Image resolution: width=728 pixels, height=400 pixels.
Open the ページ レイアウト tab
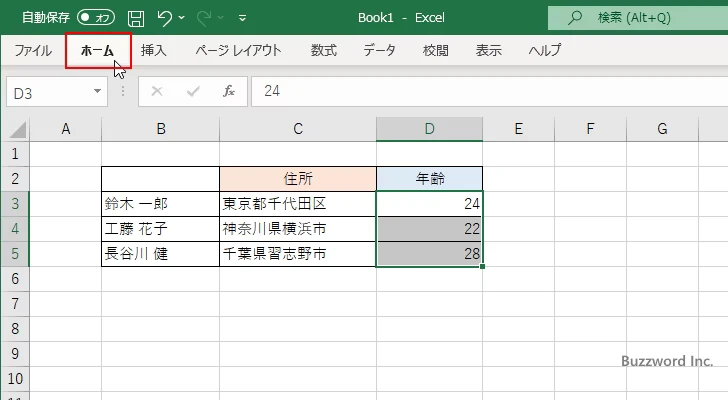tap(238, 50)
